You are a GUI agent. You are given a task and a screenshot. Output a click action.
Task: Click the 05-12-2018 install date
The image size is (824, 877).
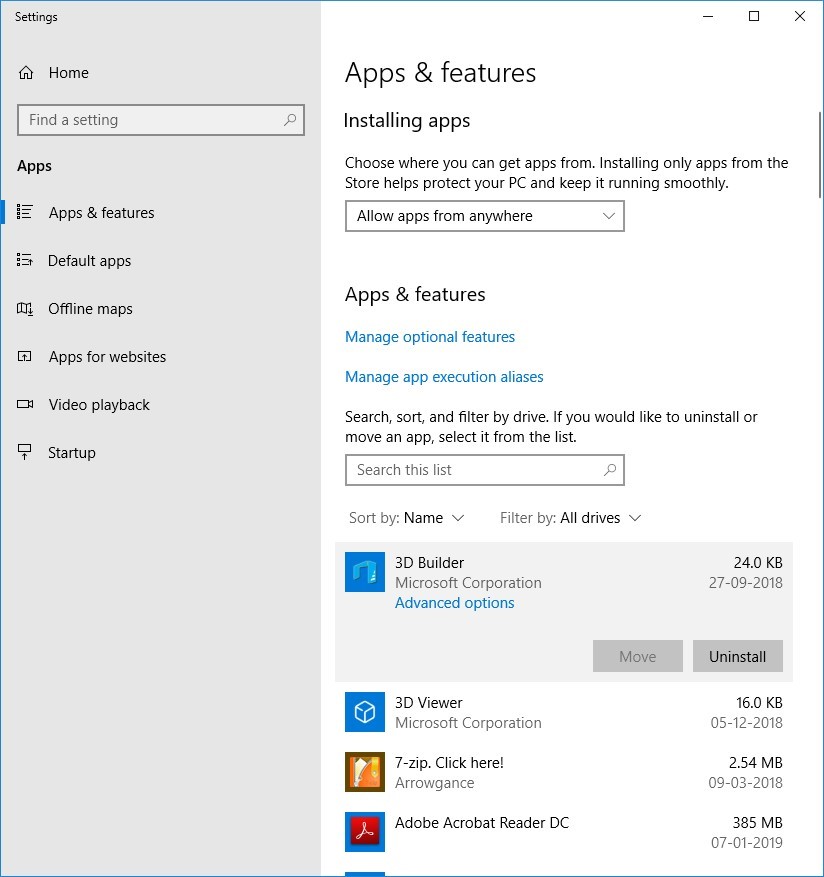click(x=746, y=723)
